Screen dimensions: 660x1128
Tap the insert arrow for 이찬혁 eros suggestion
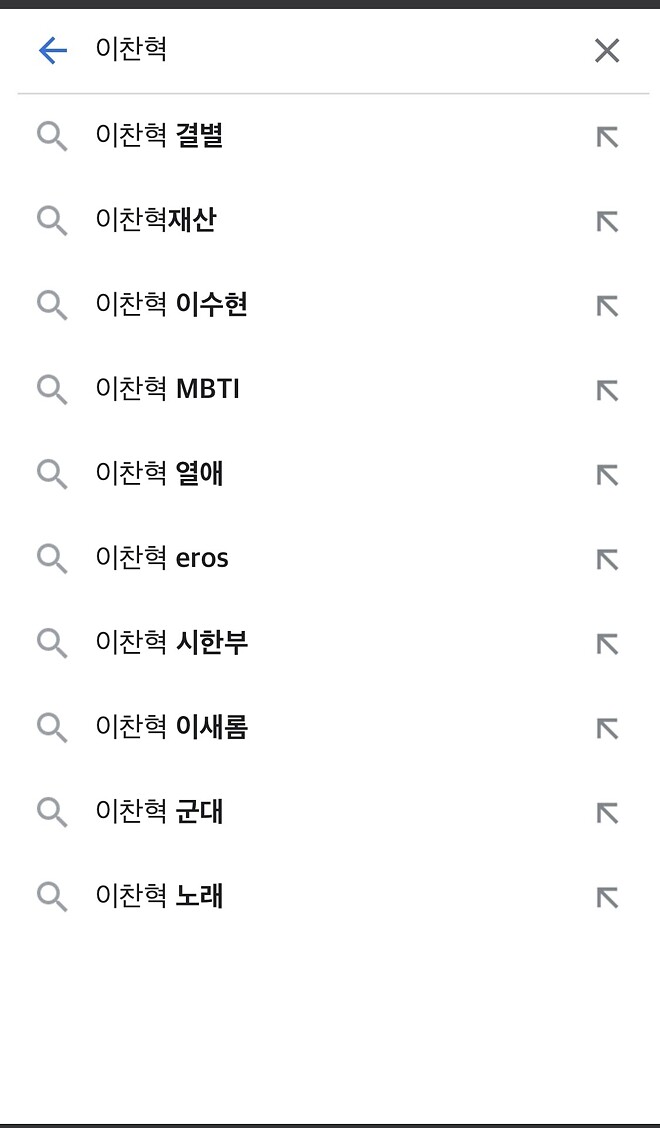[607, 559]
